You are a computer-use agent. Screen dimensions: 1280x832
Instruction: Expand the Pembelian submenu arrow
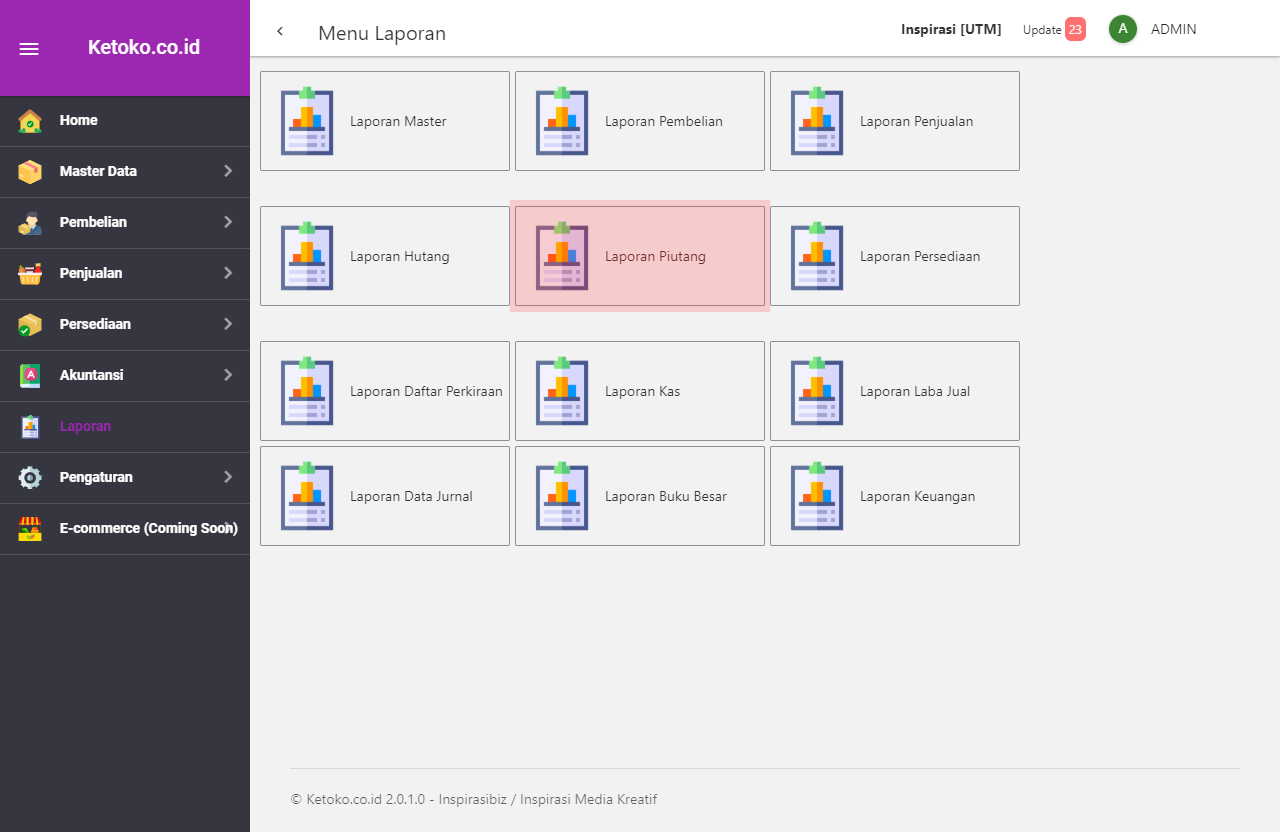[x=228, y=222]
